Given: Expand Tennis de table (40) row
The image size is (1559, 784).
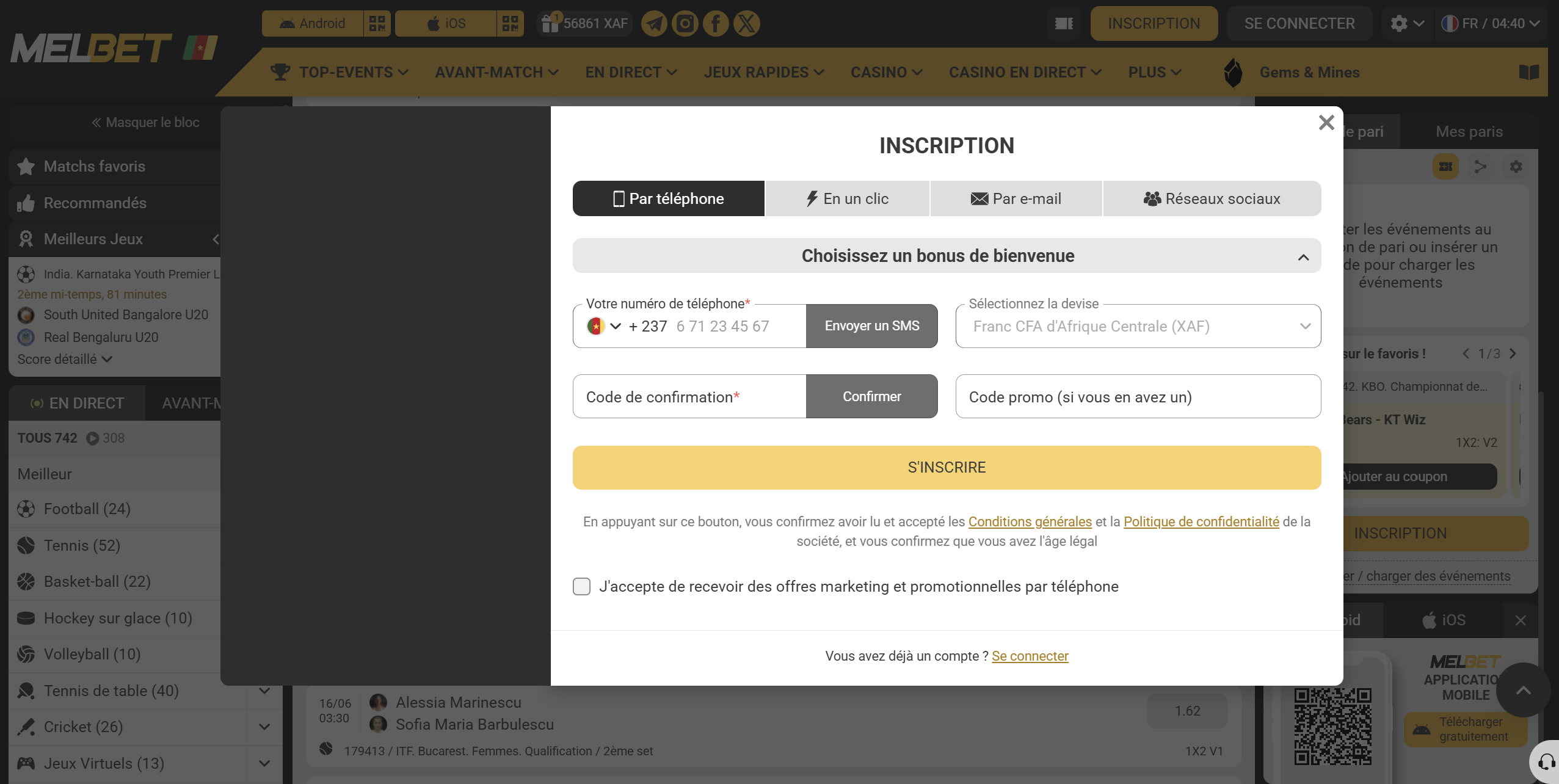Looking at the screenshot, I should (x=264, y=691).
